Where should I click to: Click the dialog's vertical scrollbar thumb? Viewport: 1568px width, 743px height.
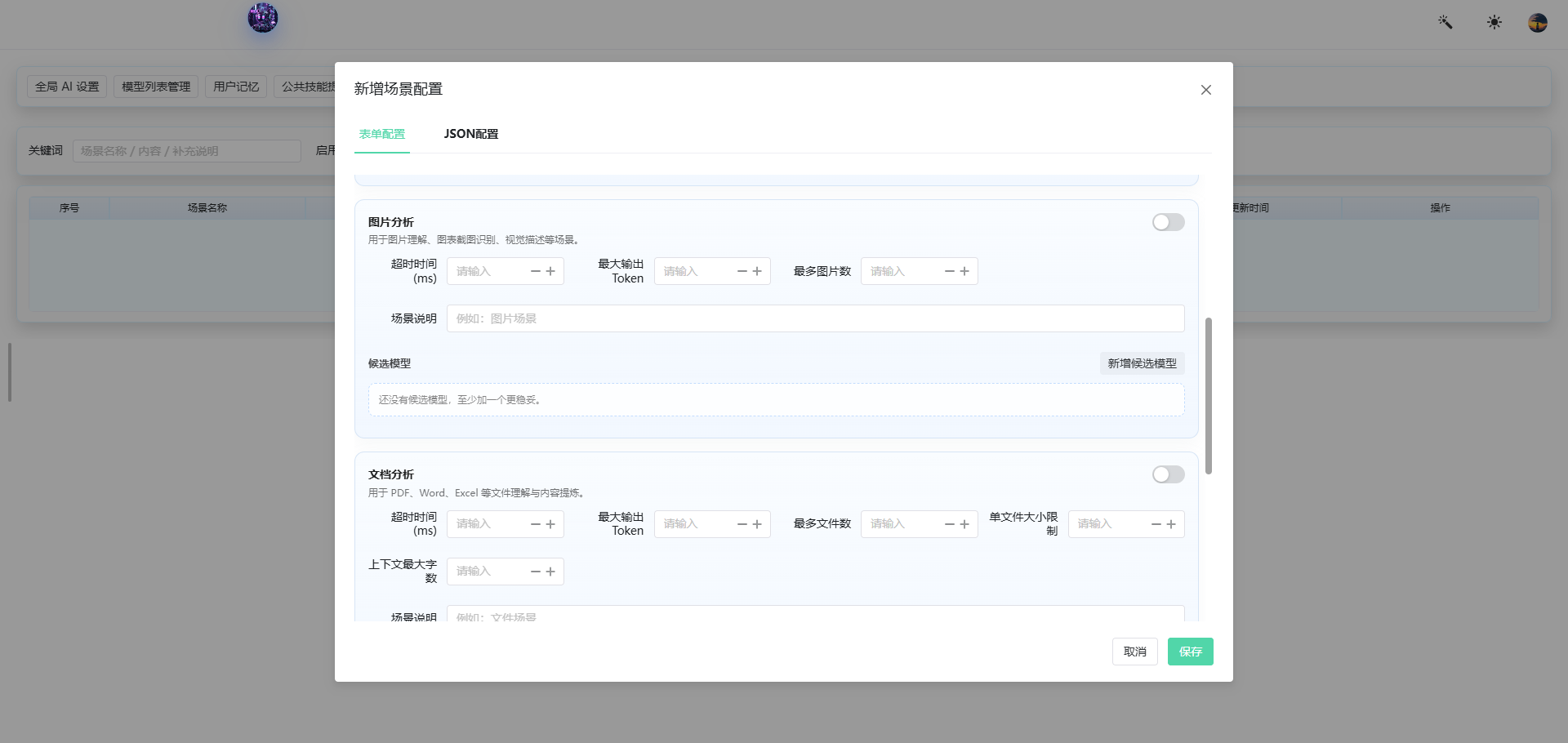1209,396
